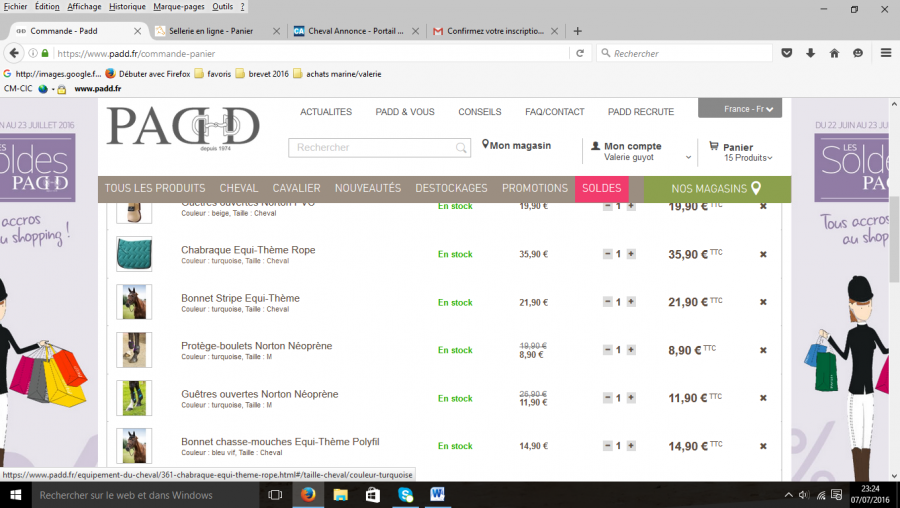
Task: Remove Bonnet chasse-mouches Polyfil from cart
Action: click(x=763, y=446)
